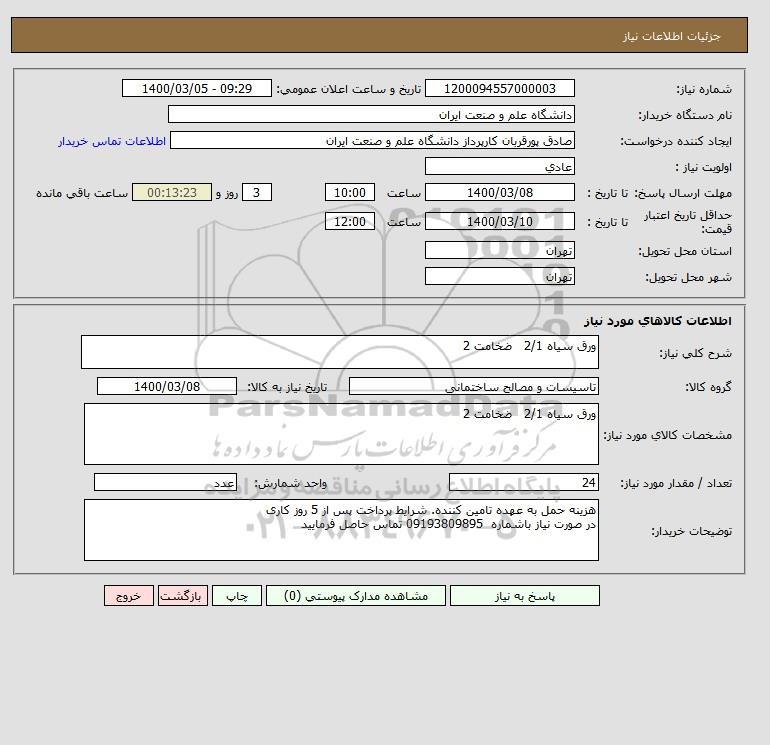Click response deadline date 1400/03/08 in مهلت ارسال پاسخ row
Image resolution: width=770 pixels, height=745 pixels.
click(499, 193)
